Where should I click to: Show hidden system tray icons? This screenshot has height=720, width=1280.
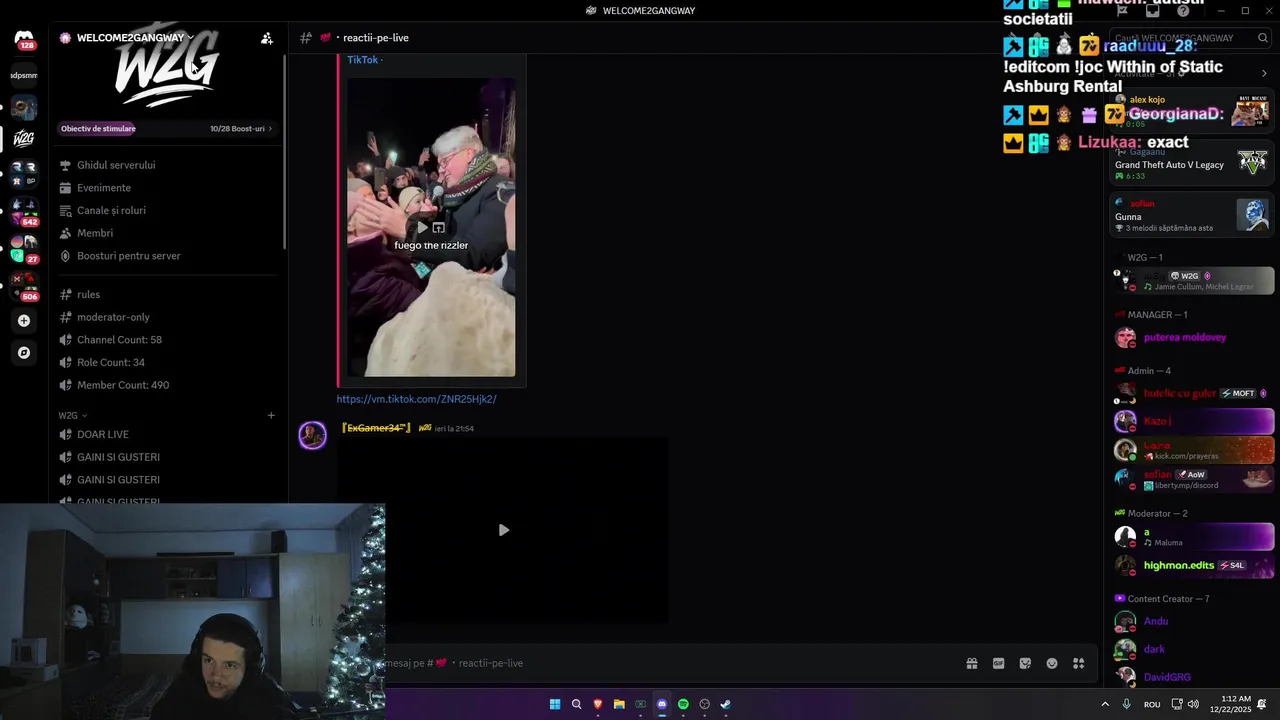pos(1105,704)
